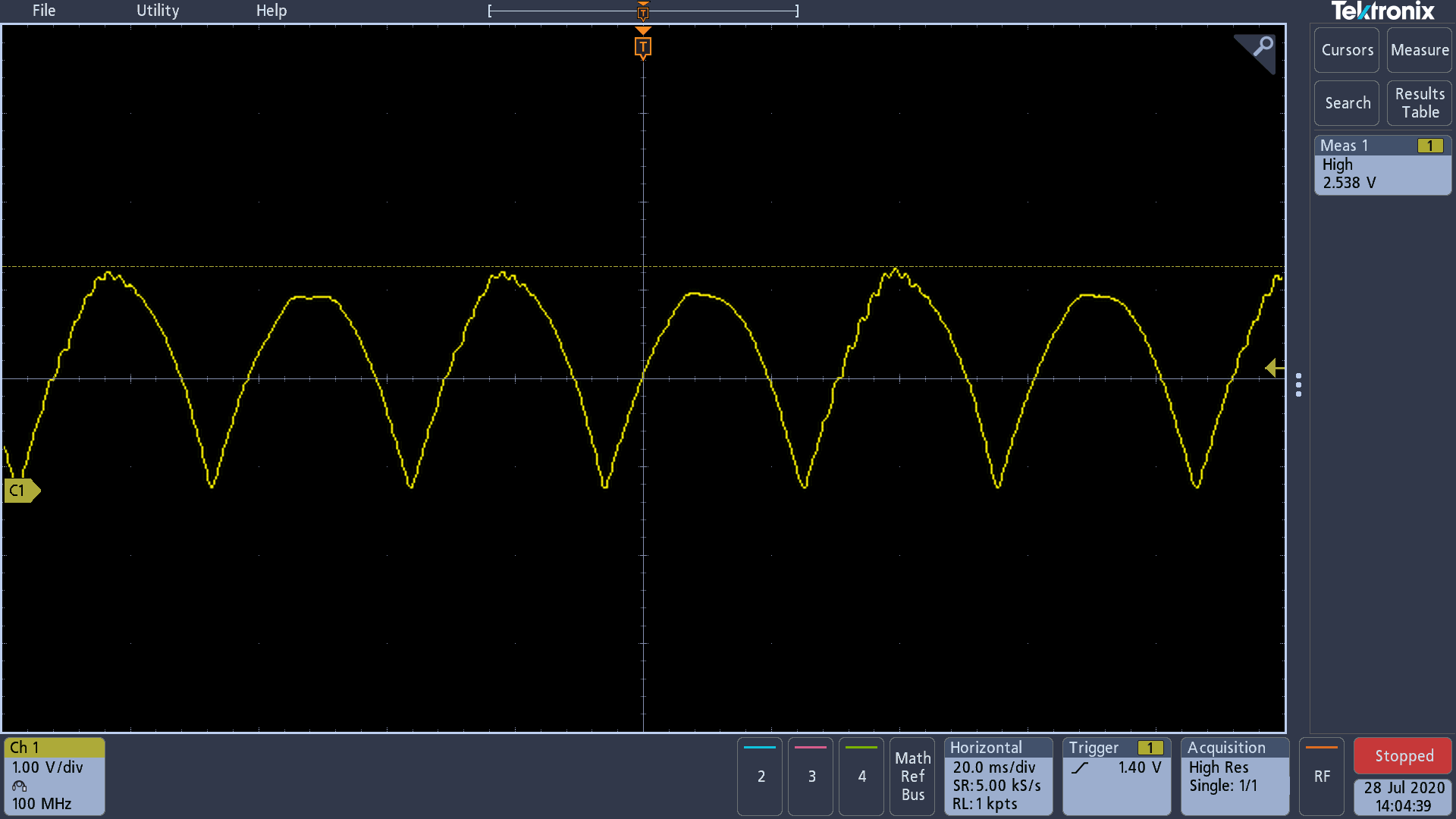The width and height of the screenshot is (1456, 819).
Task: Open the Ch 1 vertical settings badge
Action: tap(54, 776)
